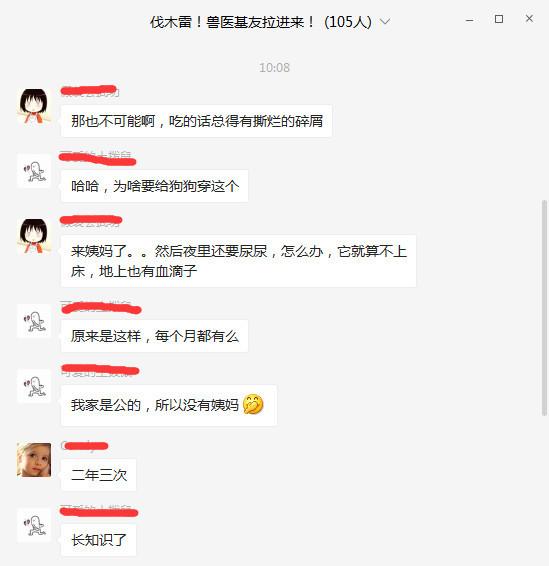Minimize the chat window
549x566 pixels.
point(469,20)
